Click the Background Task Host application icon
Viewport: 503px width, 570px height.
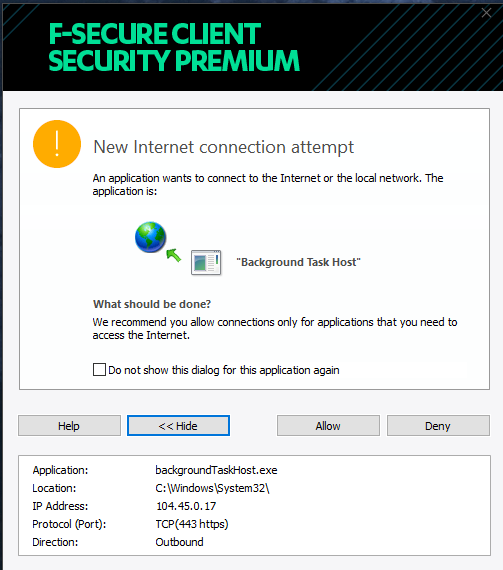[x=206, y=262]
